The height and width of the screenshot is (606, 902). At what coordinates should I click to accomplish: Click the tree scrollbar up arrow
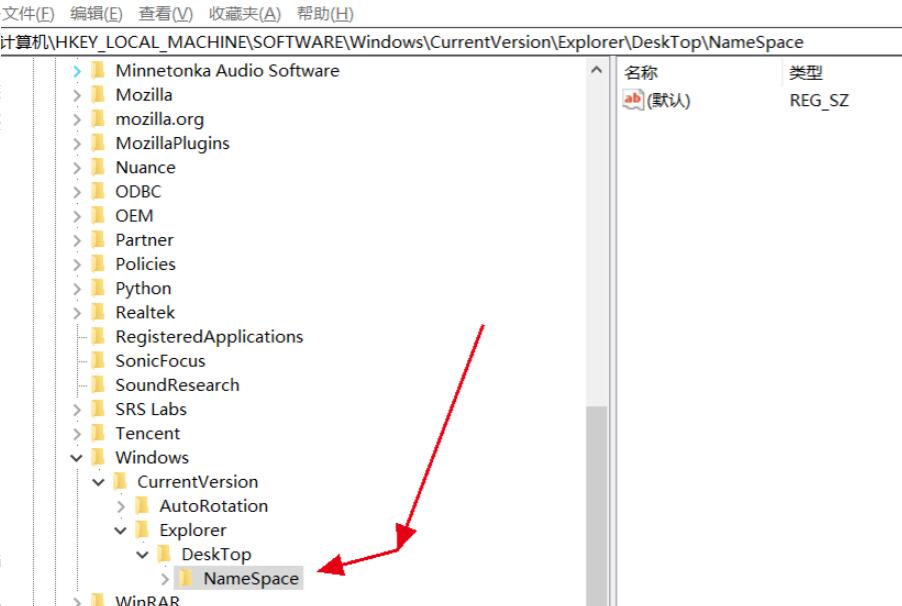tap(597, 70)
